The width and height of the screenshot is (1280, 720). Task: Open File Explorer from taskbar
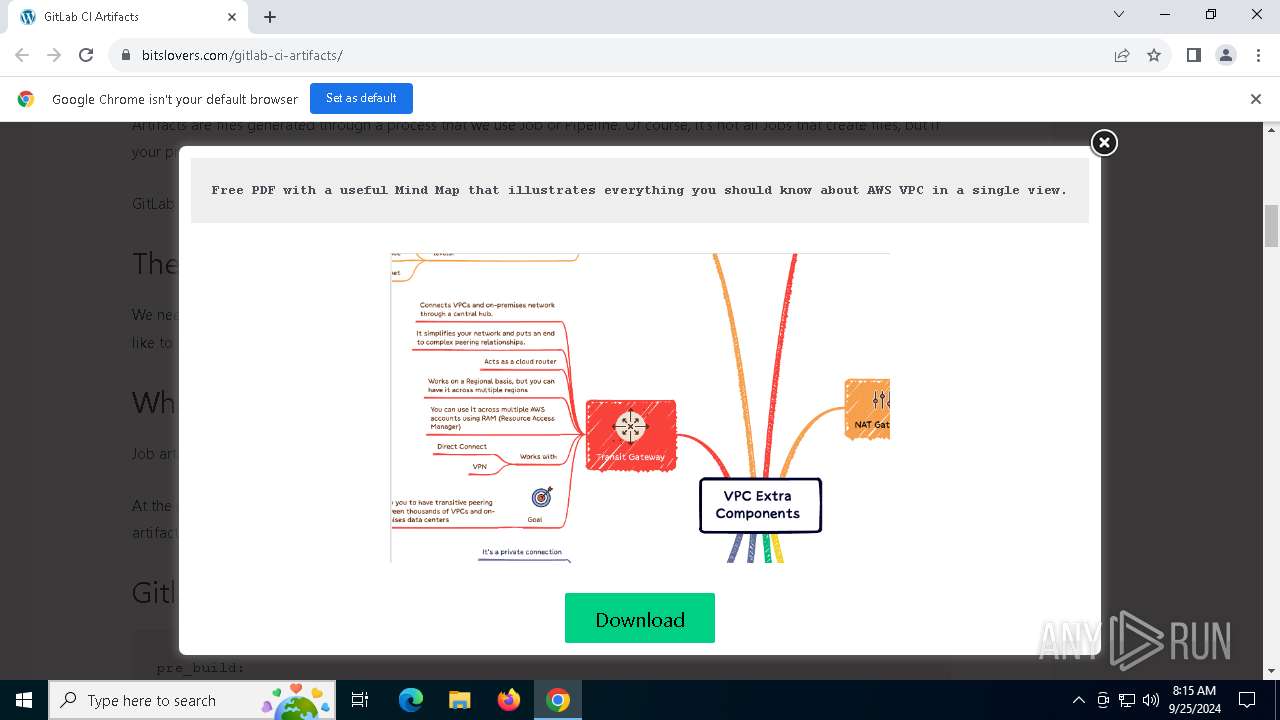(x=459, y=700)
